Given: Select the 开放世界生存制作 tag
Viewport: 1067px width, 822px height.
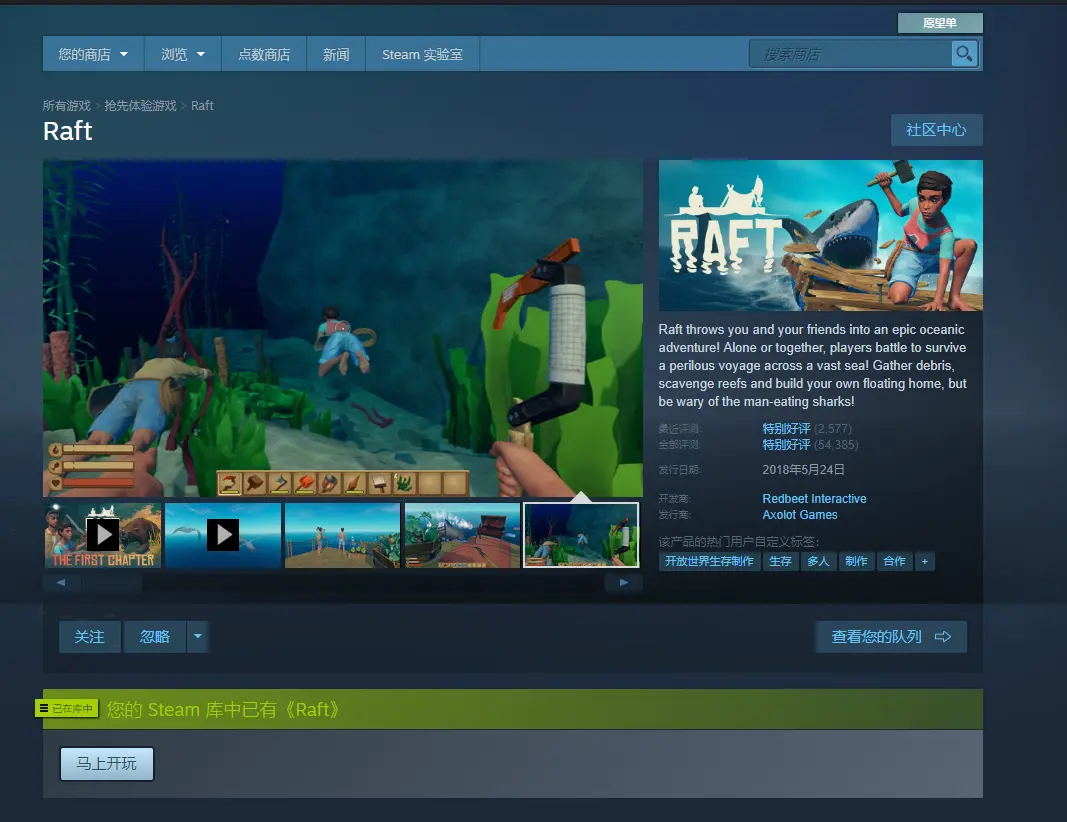Looking at the screenshot, I should click(x=709, y=561).
